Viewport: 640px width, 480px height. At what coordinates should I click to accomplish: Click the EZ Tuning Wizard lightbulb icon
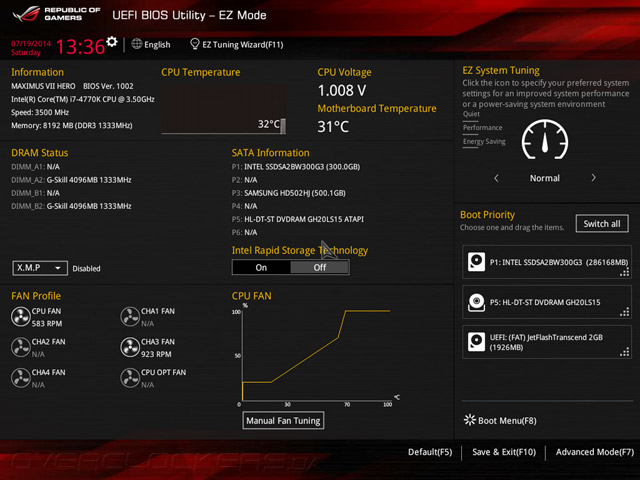[195, 44]
